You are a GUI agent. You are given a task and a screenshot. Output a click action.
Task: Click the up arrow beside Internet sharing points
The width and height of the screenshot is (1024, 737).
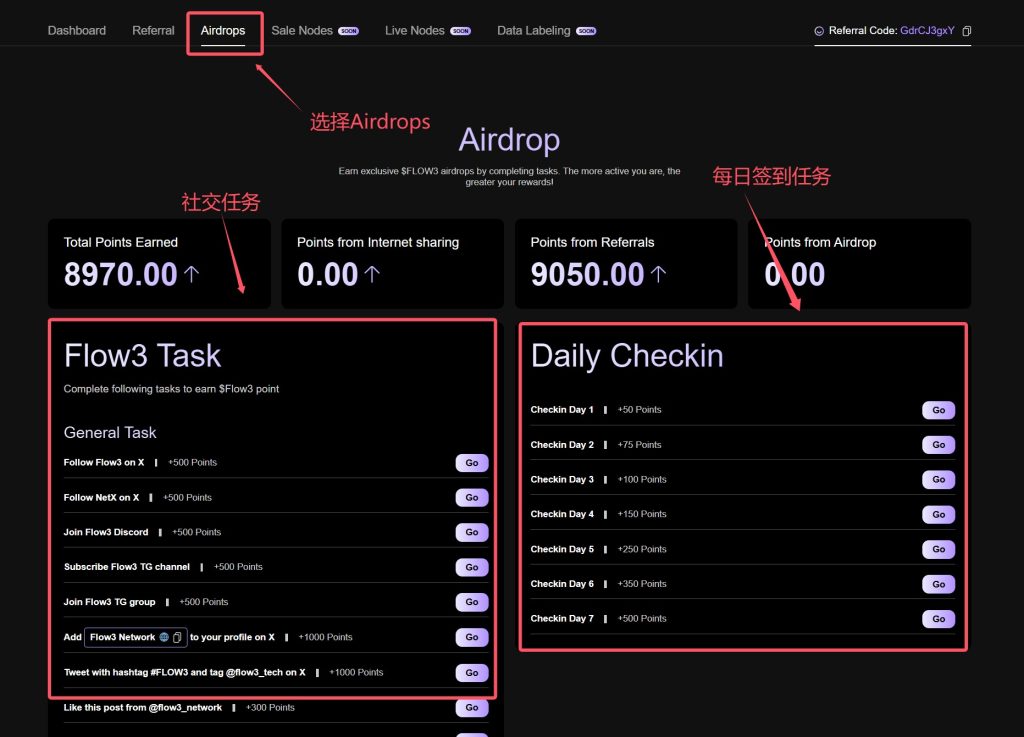pos(372,274)
